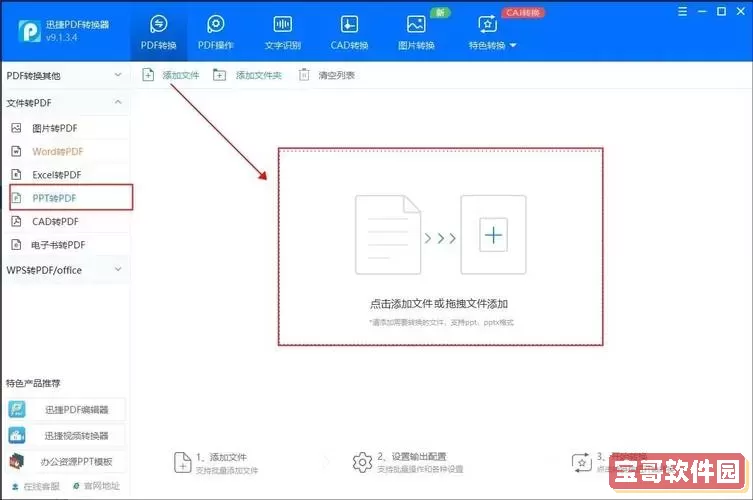Open the 特色转换 dropdown tab
The height and width of the screenshot is (500, 753).
click(x=492, y=33)
